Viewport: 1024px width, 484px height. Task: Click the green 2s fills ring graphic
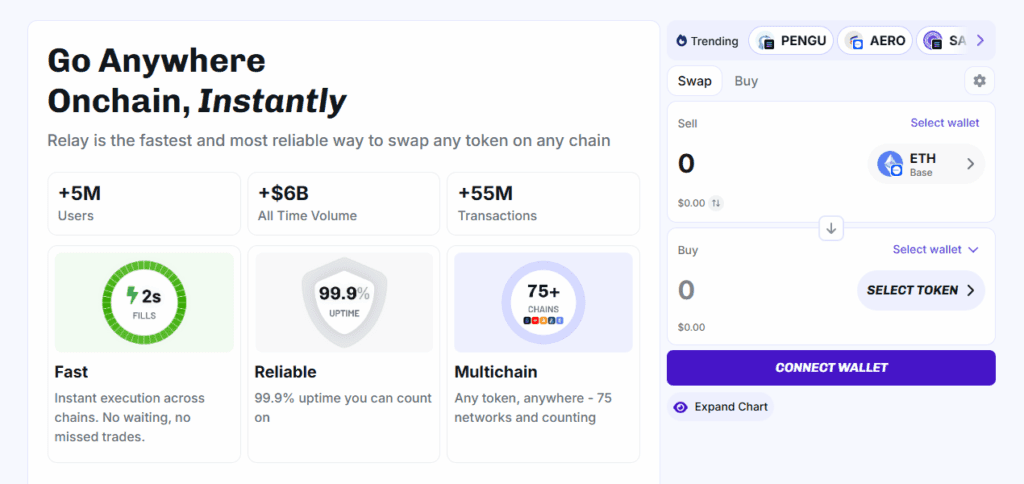coord(144,302)
